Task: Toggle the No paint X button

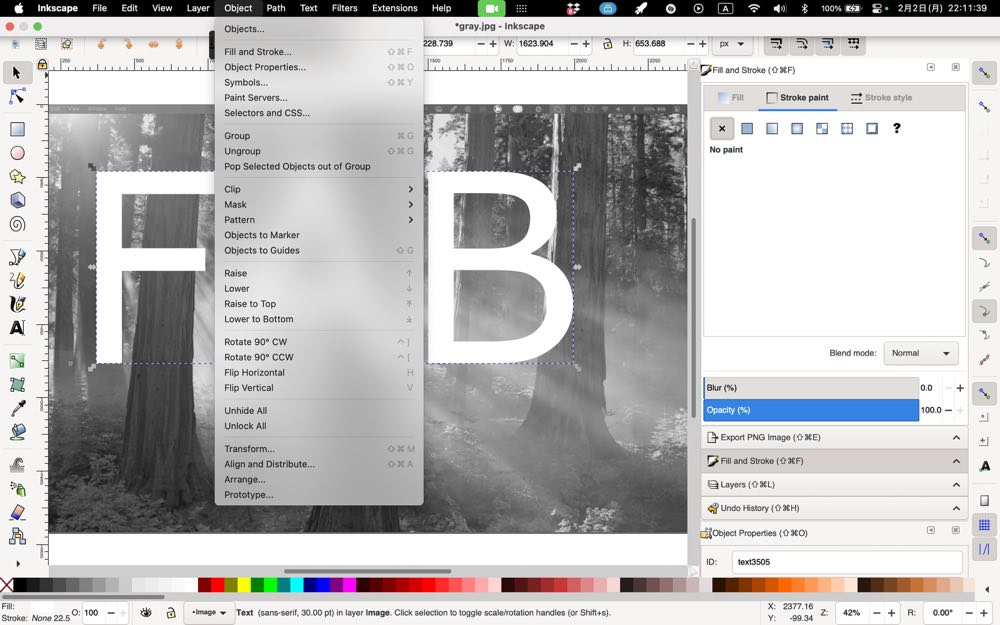Action: pyautogui.click(x=722, y=129)
